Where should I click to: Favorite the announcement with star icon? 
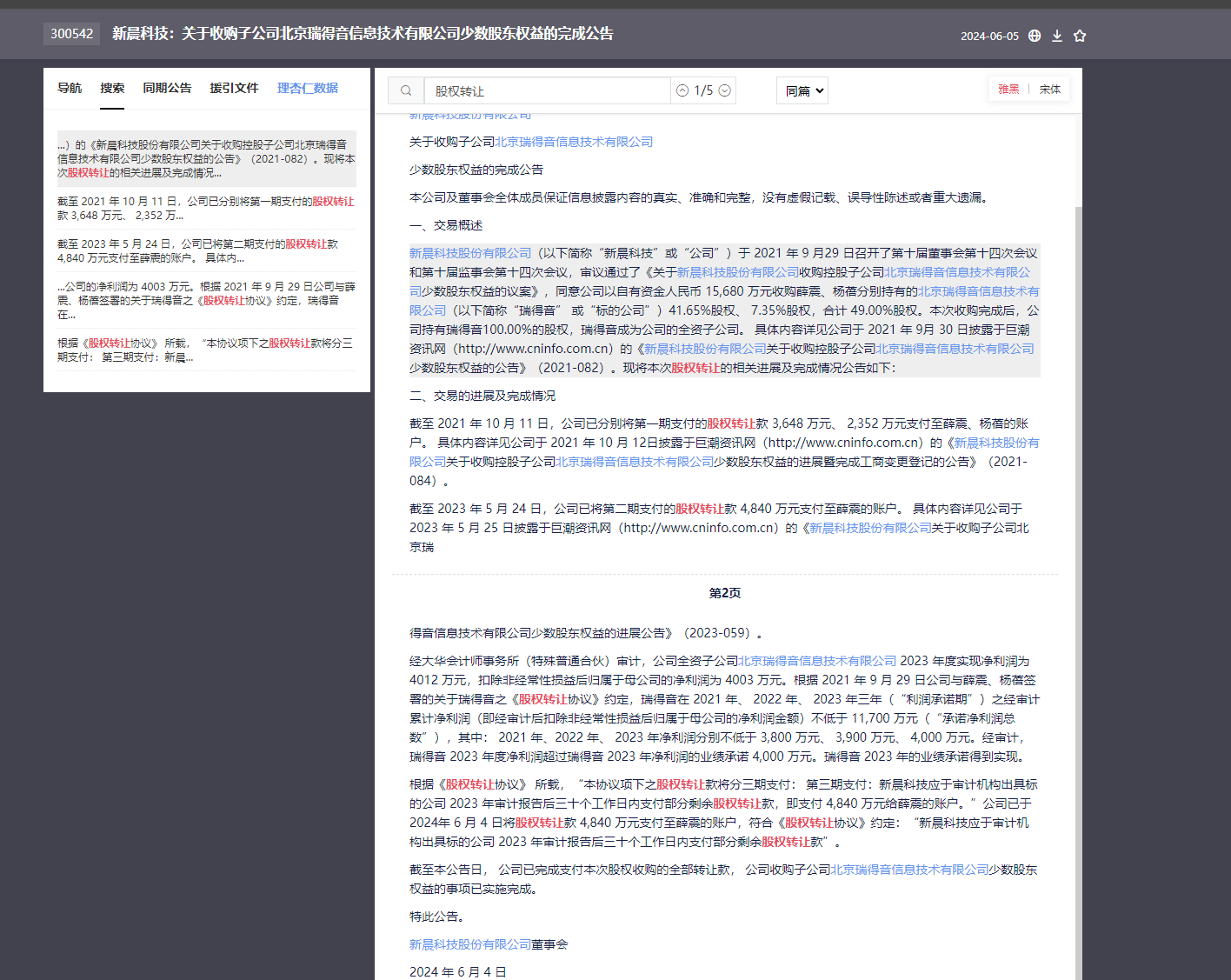click(1080, 36)
